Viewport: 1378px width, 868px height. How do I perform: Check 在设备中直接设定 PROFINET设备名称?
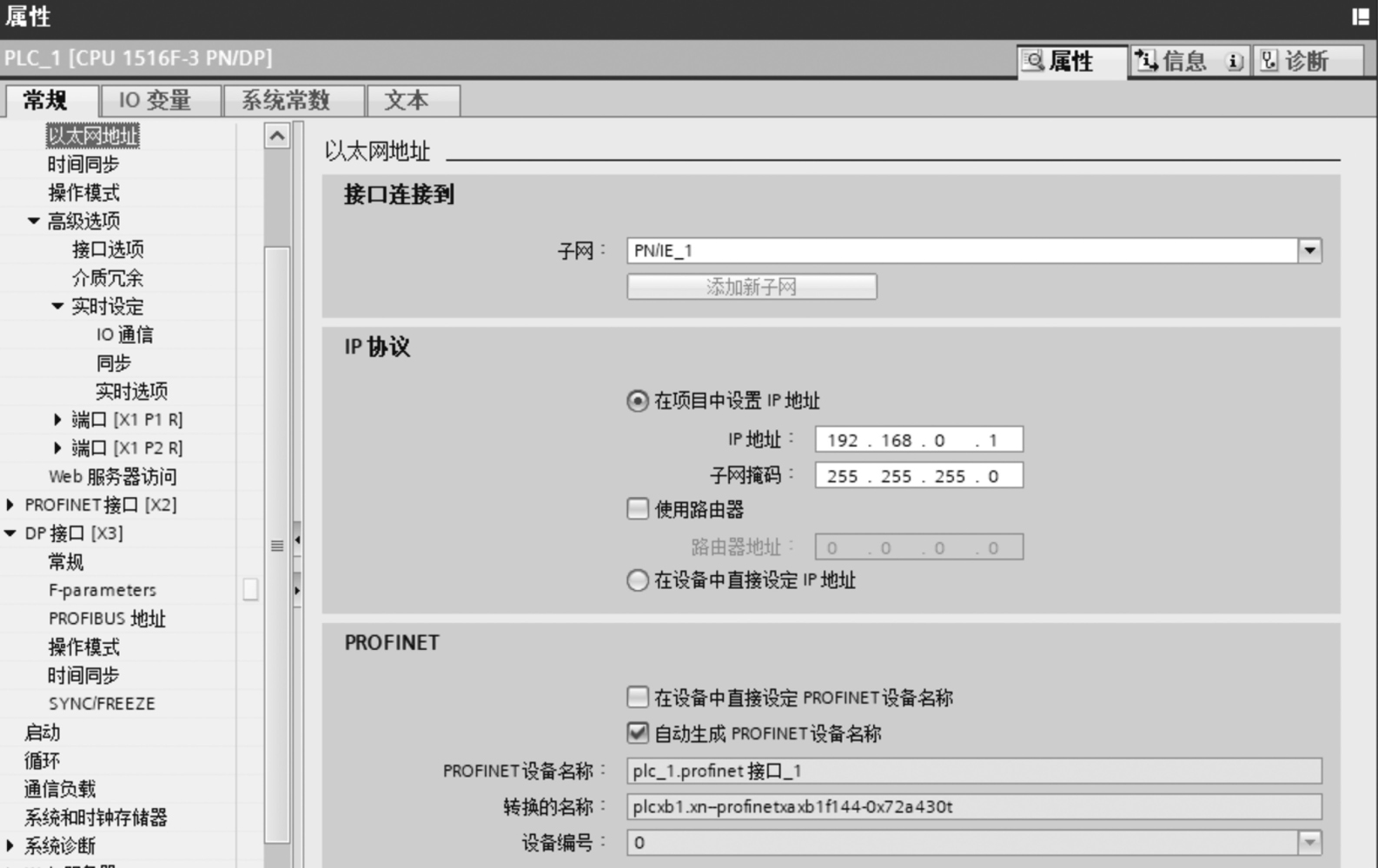tap(638, 697)
